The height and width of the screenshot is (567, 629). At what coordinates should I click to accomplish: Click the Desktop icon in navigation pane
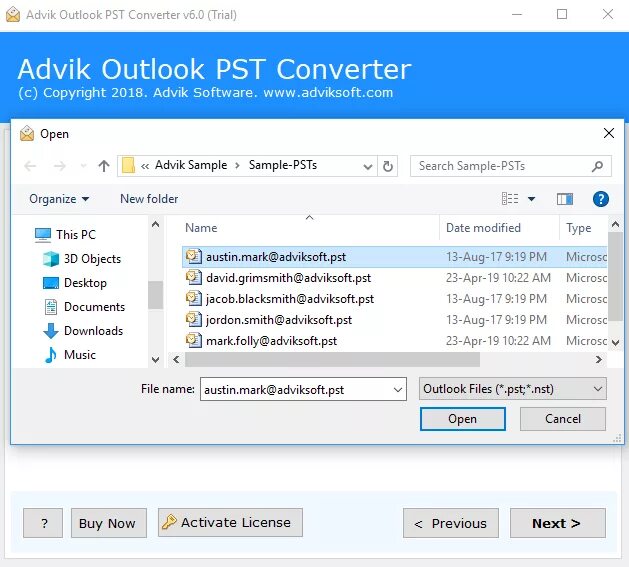pyautogui.click(x=51, y=283)
